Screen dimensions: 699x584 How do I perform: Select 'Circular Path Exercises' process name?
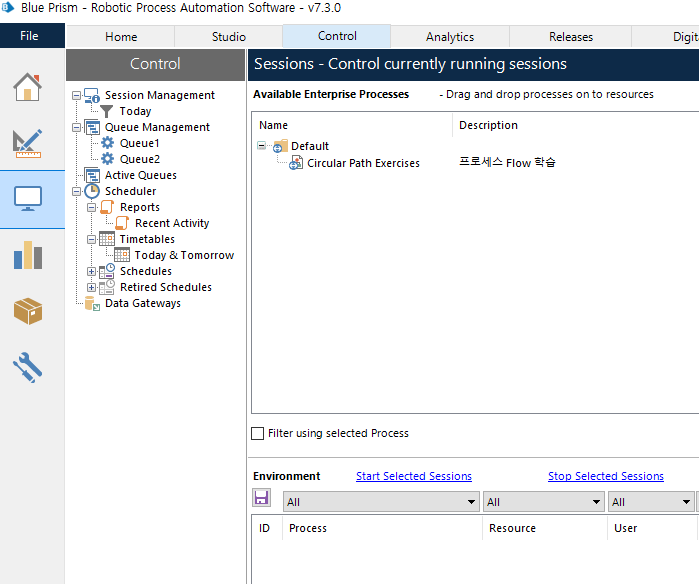pyautogui.click(x=363, y=163)
